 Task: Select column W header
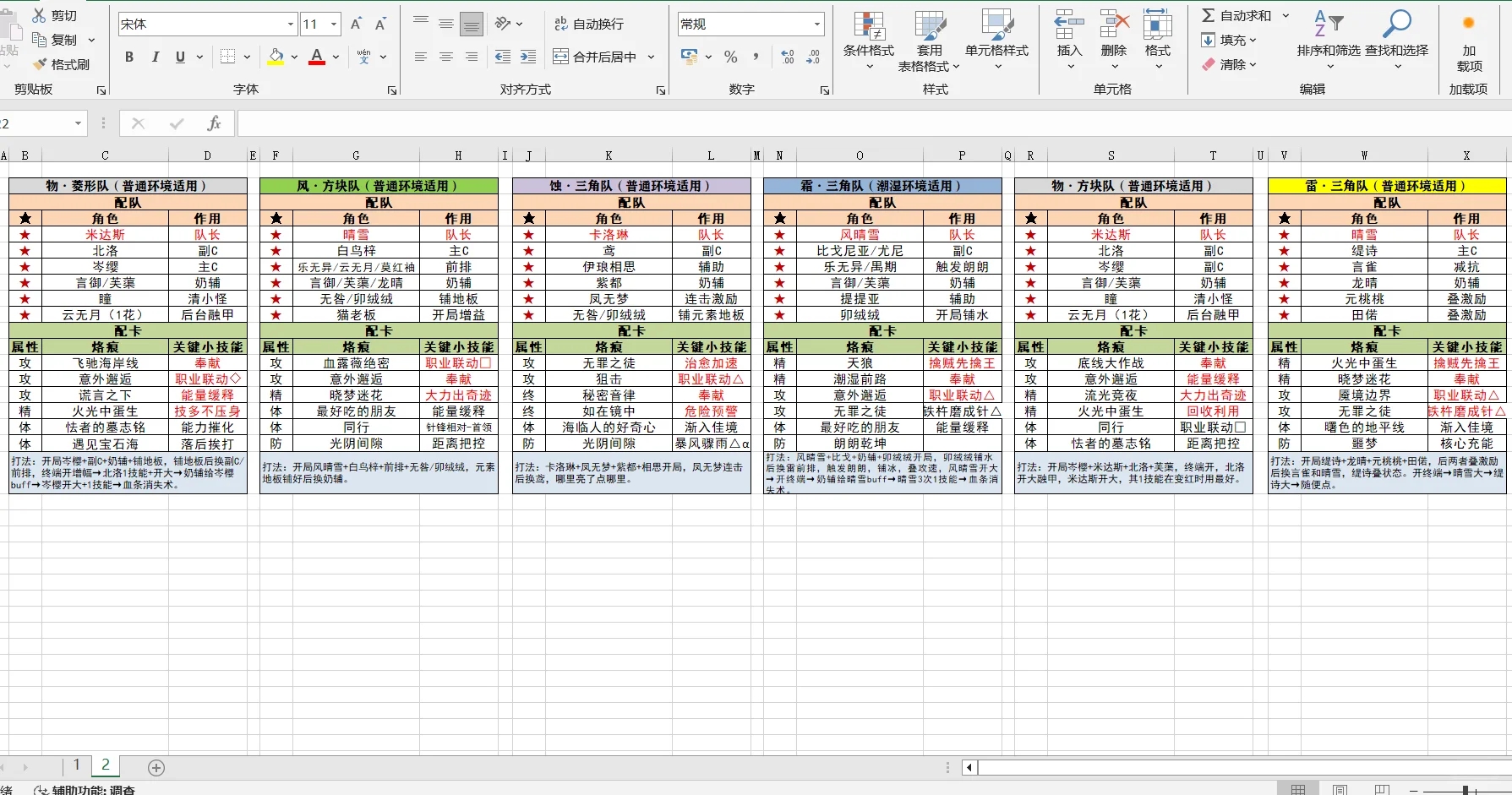click(x=1364, y=155)
